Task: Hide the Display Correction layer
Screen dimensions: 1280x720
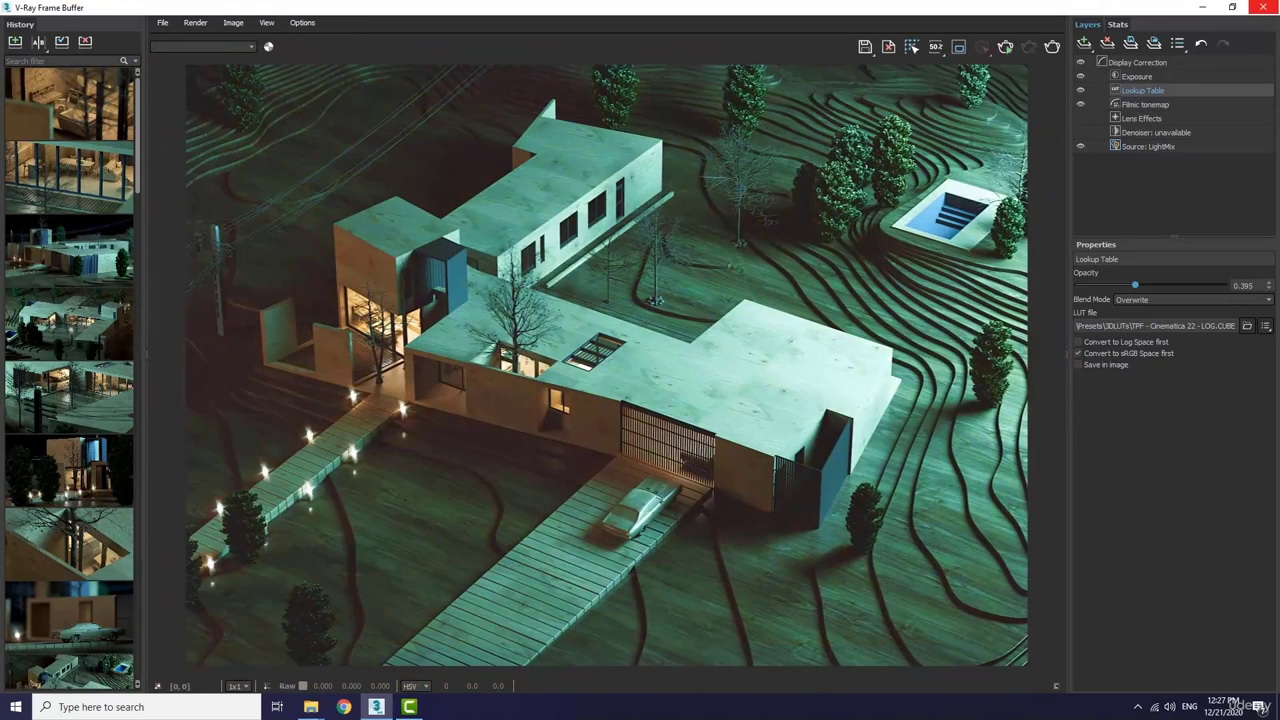Action: click(x=1080, y=62)
